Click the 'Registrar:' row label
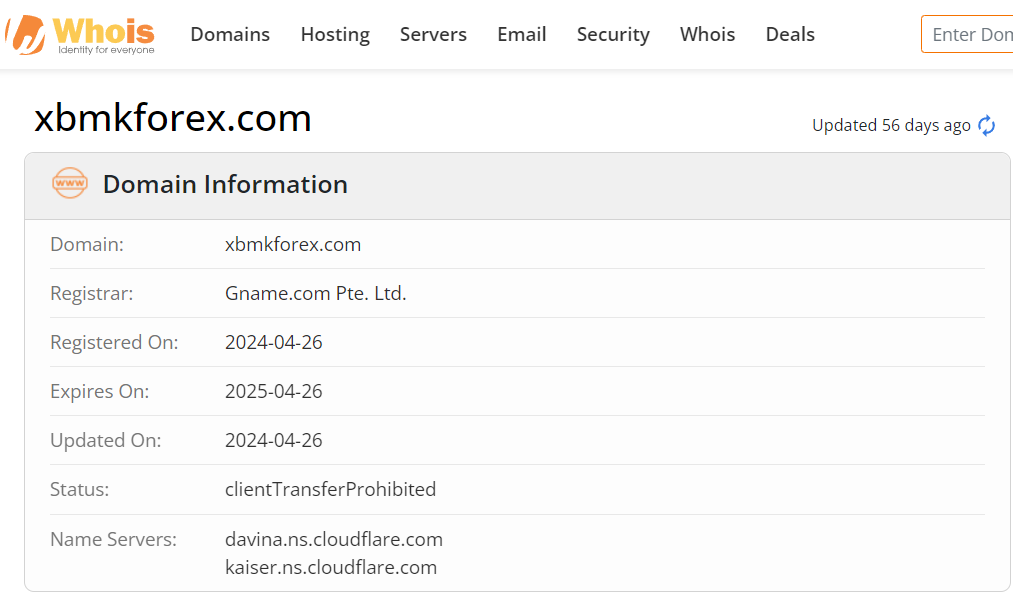The image size is (1013, 592). [92, 293]
